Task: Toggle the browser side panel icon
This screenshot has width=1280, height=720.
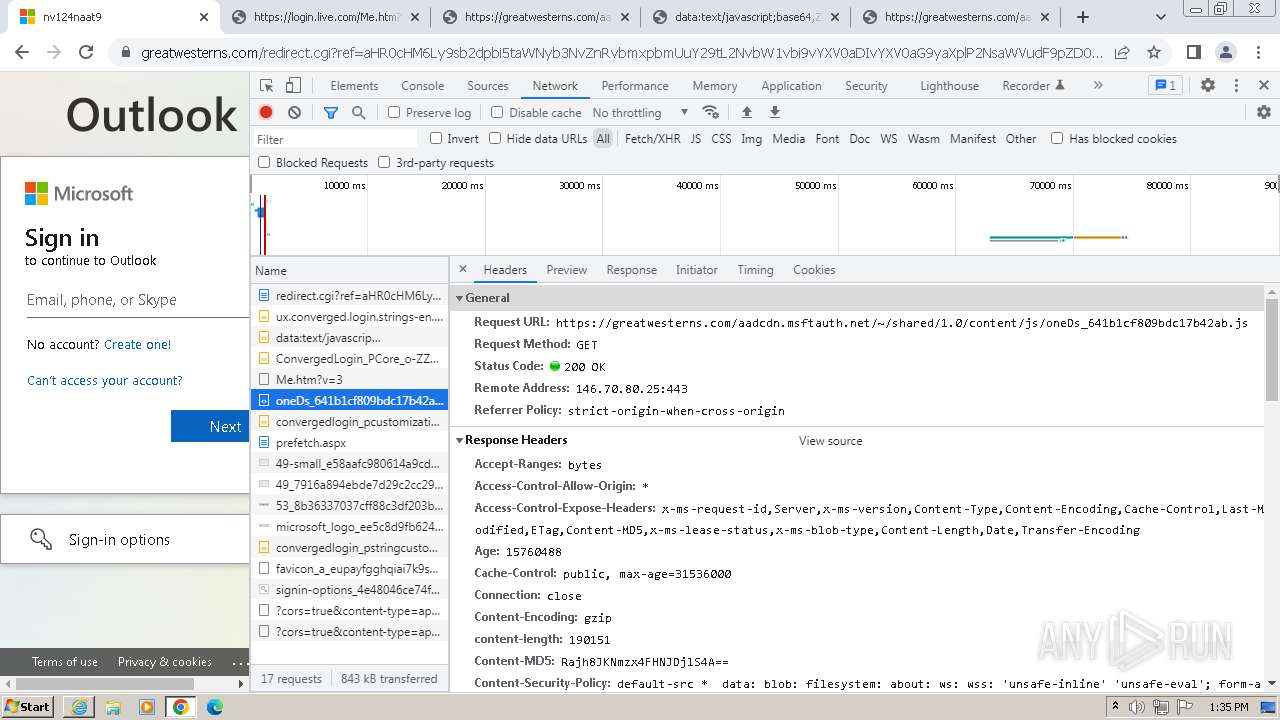Action: (1194, 53)
